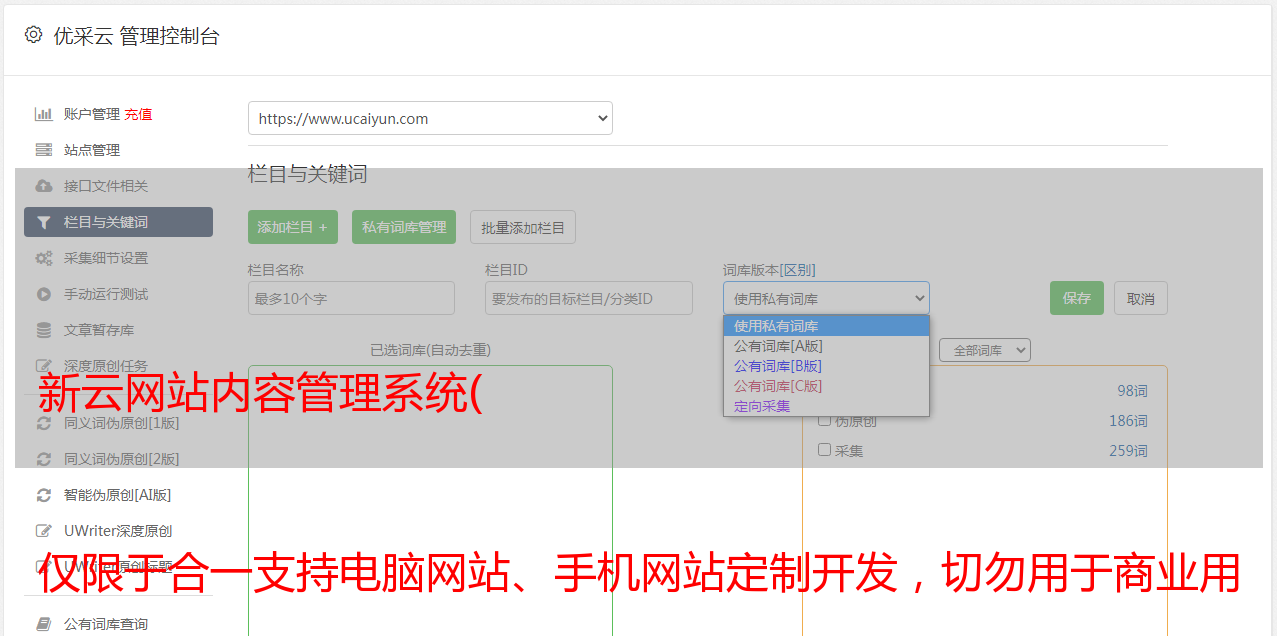Click the filter icon beside sidebar 栏目与关键词
Image resolution: width=1277 pixels, height=636 pixels.
[43, 222]
